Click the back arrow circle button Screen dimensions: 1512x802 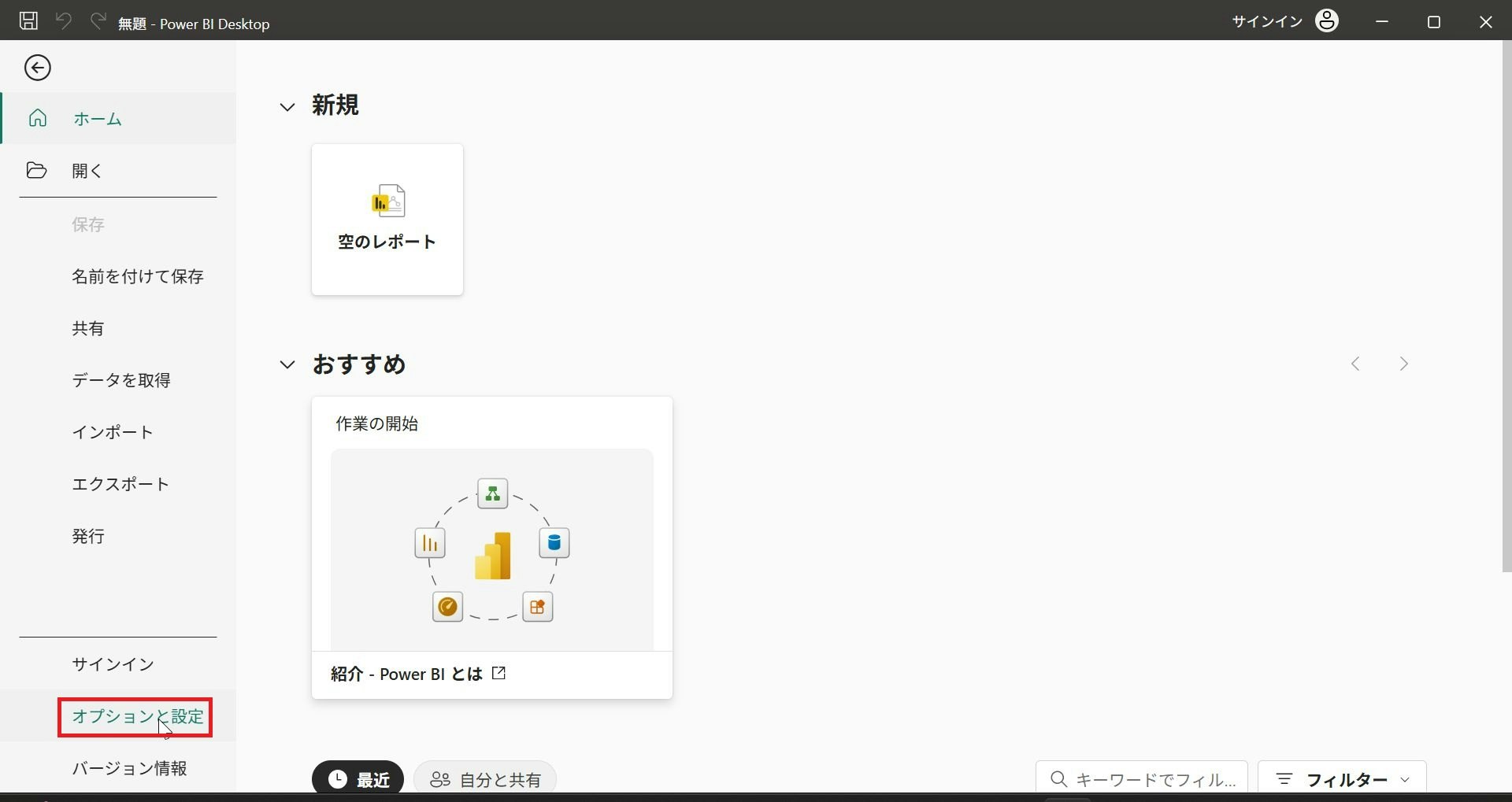(x=38, y=68)
